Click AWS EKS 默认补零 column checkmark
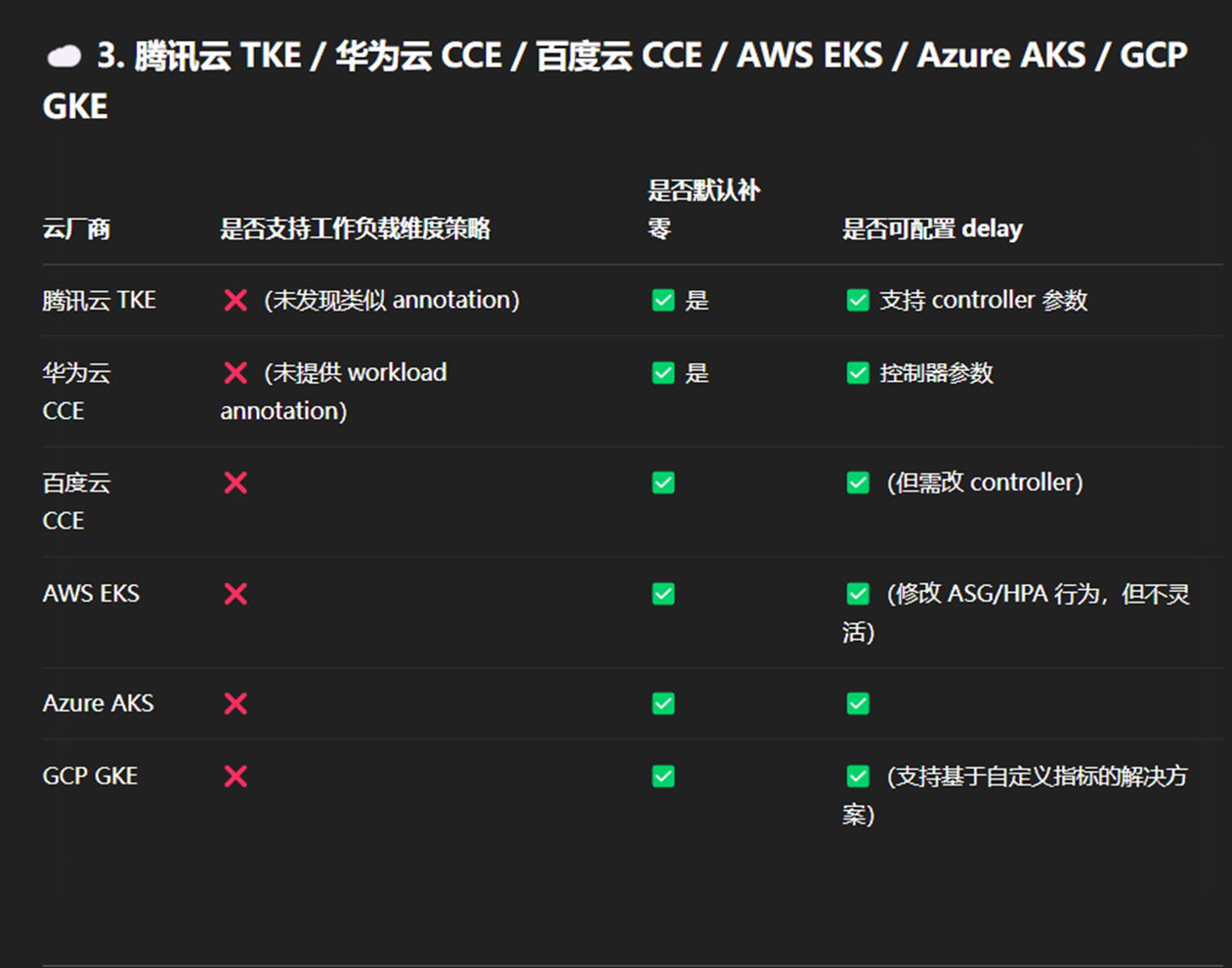Screen dimensions: 1232x968 click(663, 594)
